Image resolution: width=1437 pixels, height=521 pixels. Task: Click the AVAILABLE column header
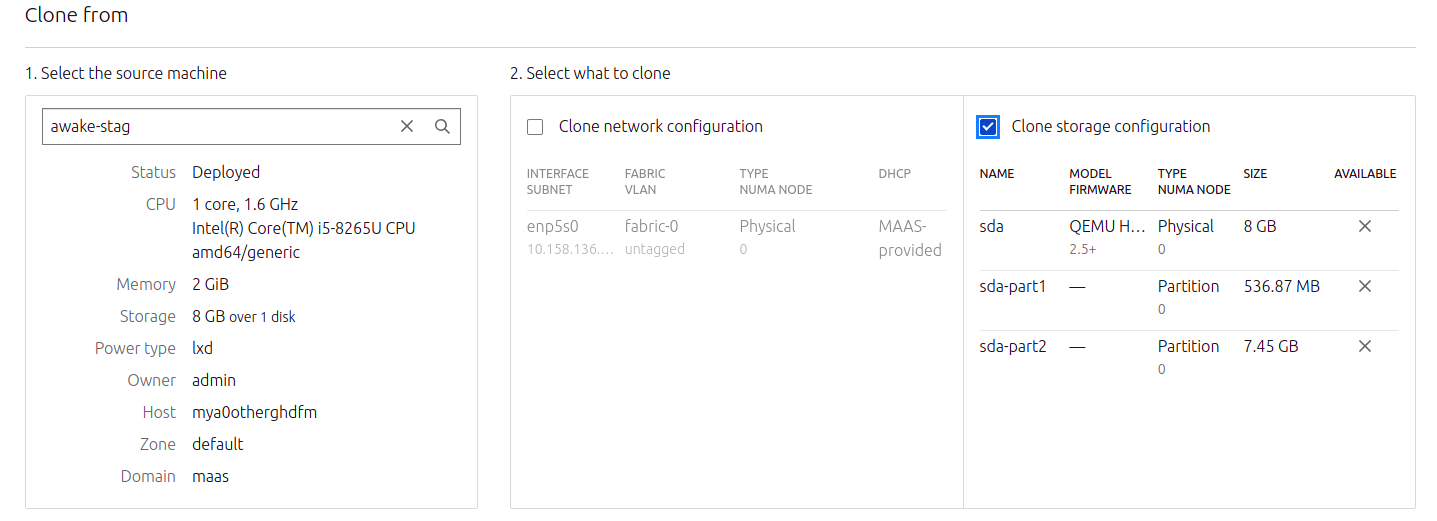click(1364, 174)
